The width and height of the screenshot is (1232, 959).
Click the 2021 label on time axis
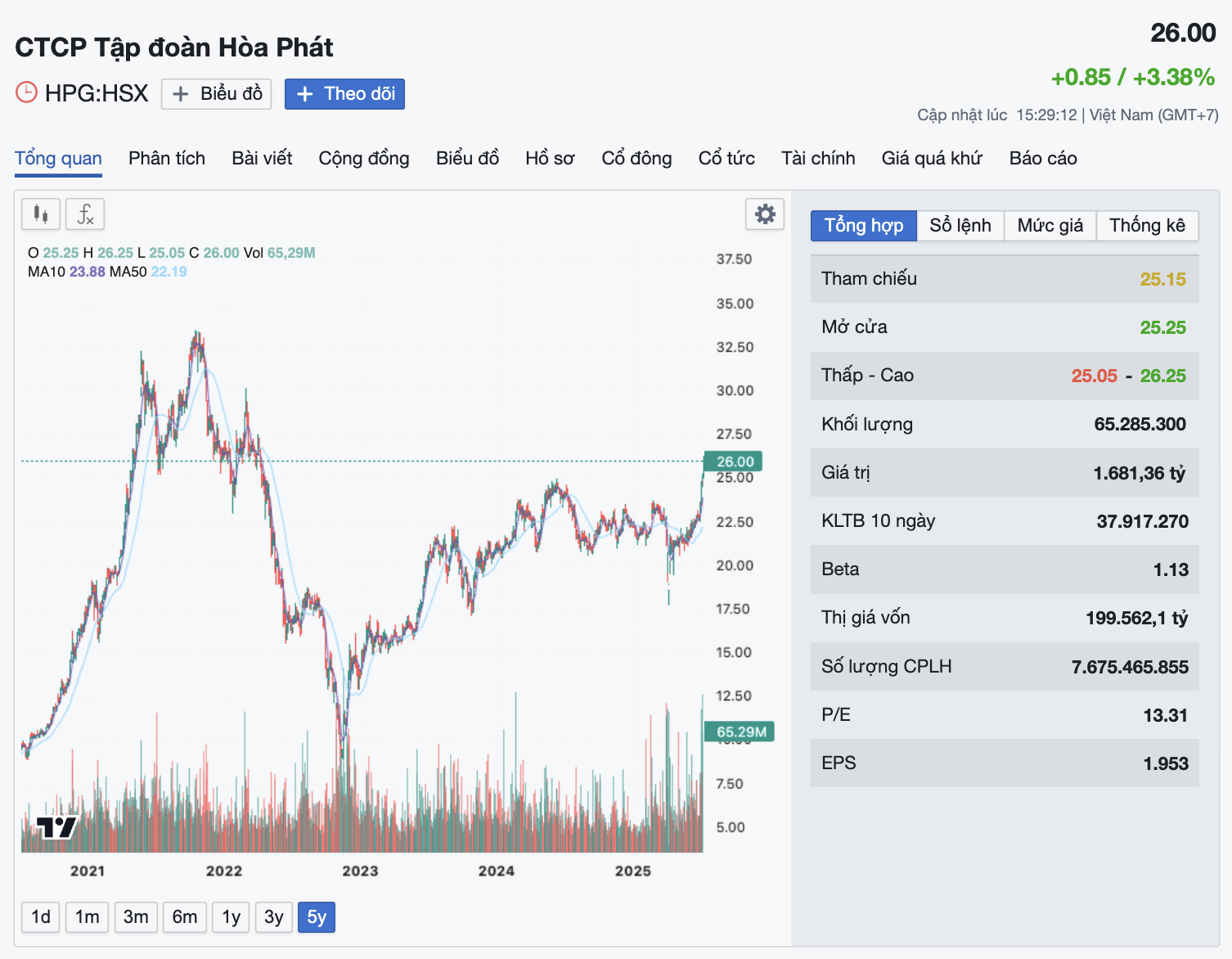tap(88, 871)
